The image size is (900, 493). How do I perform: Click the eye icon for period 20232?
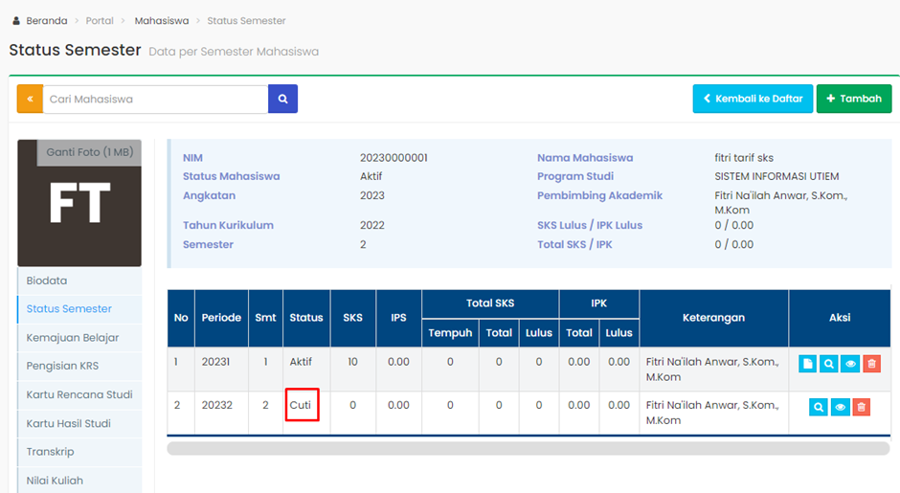[840, 407]
